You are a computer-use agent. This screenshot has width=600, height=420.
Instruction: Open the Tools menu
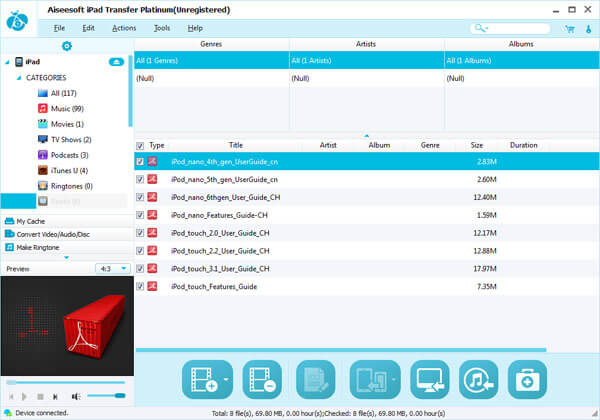pos(162,28)
